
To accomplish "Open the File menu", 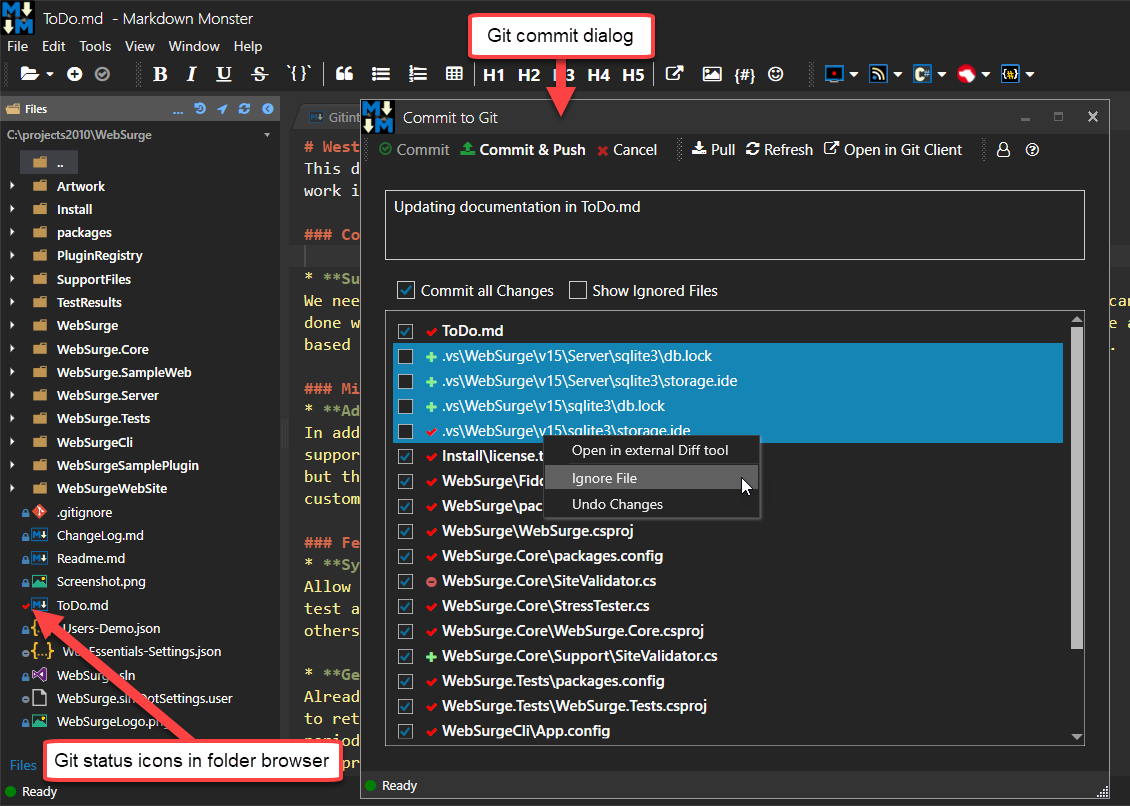I will point(17,46).
